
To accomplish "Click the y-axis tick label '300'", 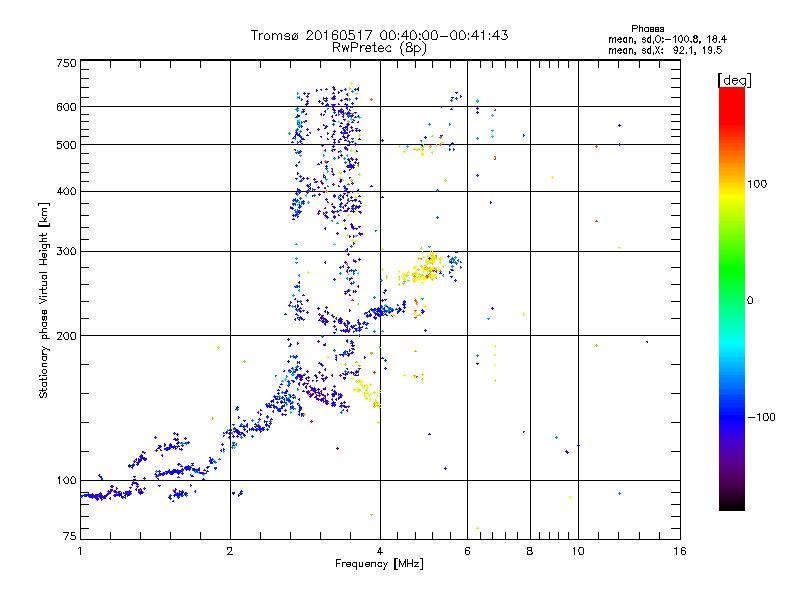I will pyautogui.click(x=66, y=251).
